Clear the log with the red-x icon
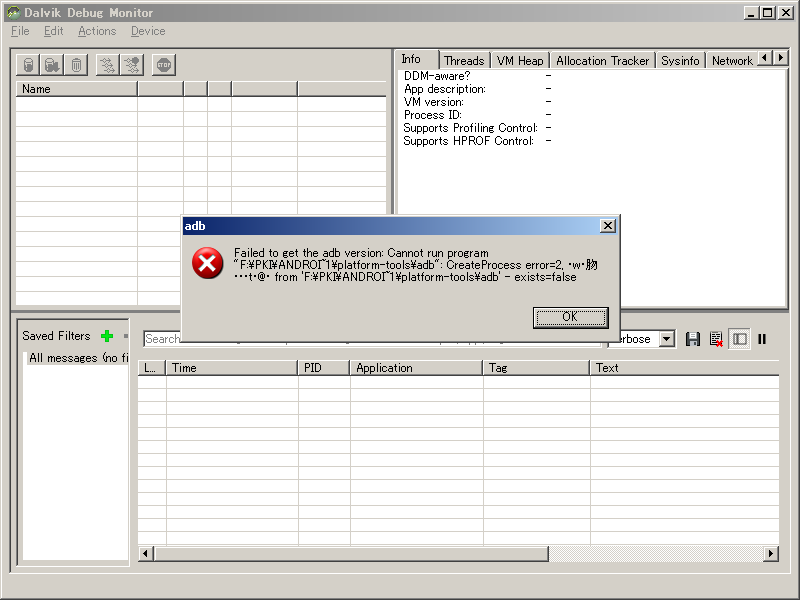The width and height of the screenshot is (800, 600). click(x=716, y=339)
